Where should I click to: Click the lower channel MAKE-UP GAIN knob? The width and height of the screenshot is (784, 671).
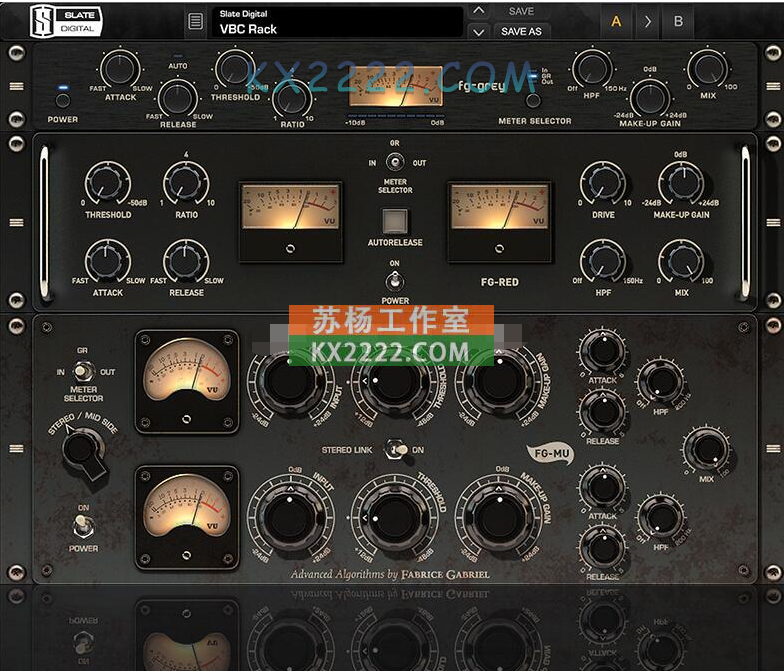499,516
